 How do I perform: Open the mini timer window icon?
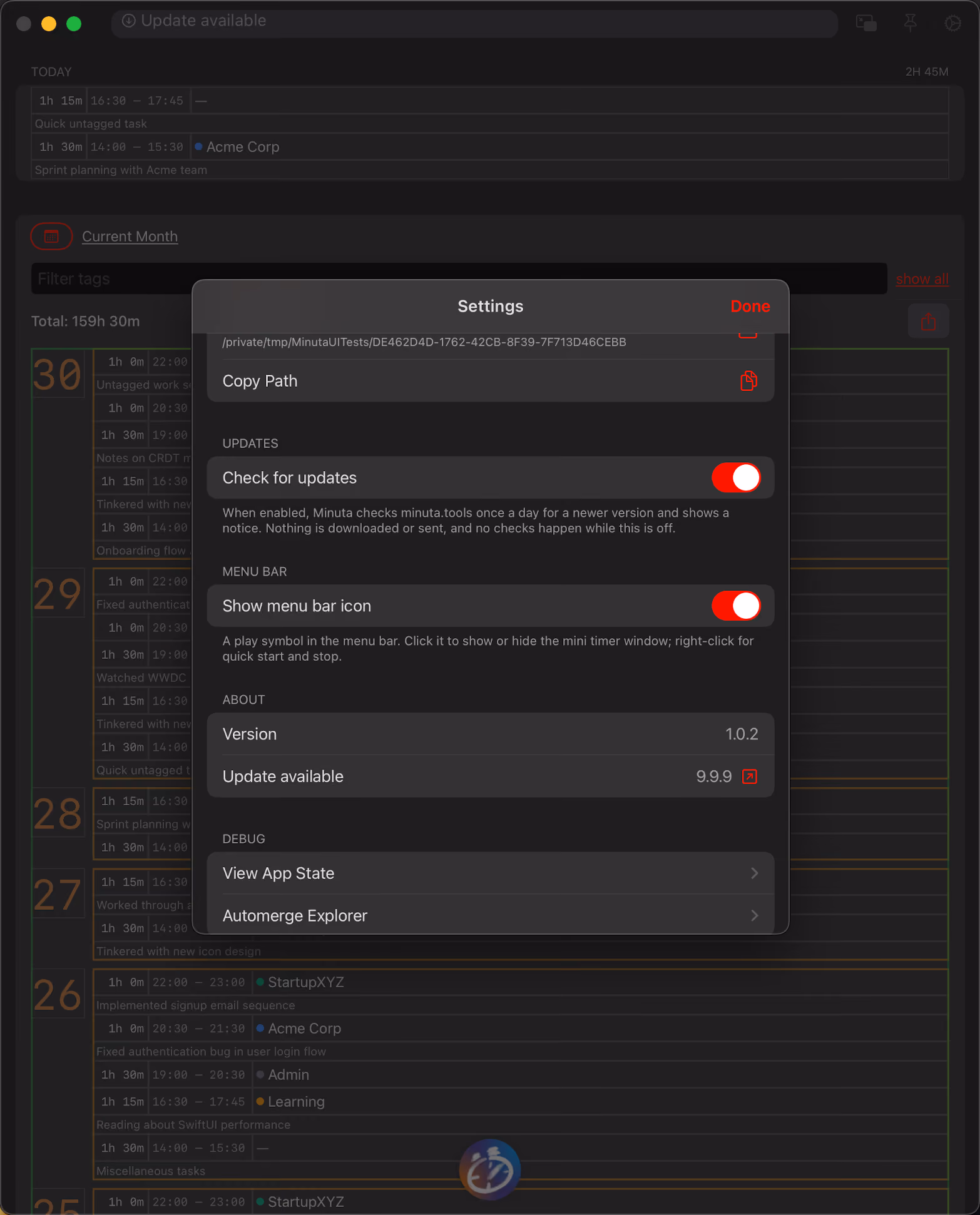(866, 23)
